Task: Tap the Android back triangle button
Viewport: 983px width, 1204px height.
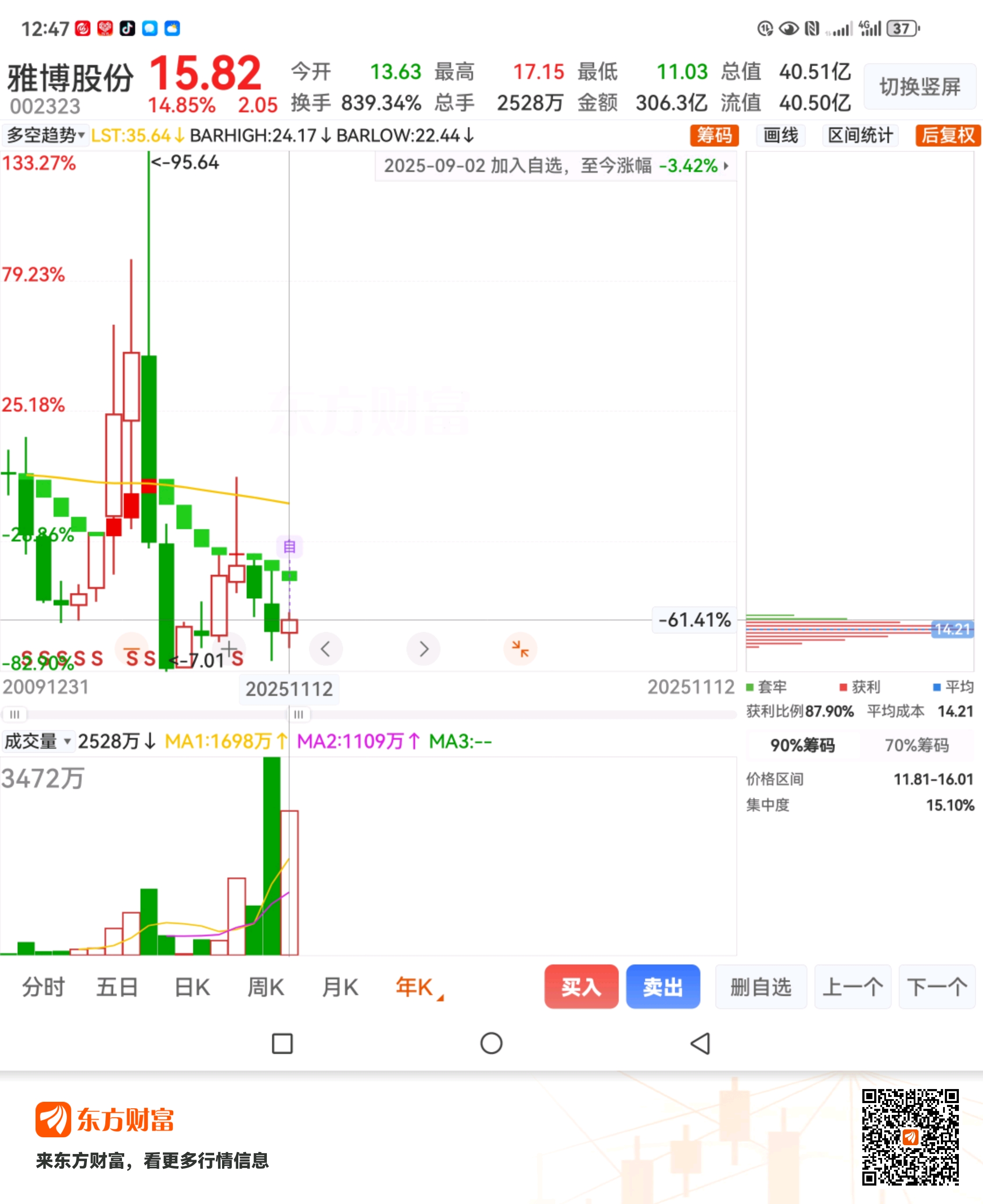Action: [x=700, y=1043]
